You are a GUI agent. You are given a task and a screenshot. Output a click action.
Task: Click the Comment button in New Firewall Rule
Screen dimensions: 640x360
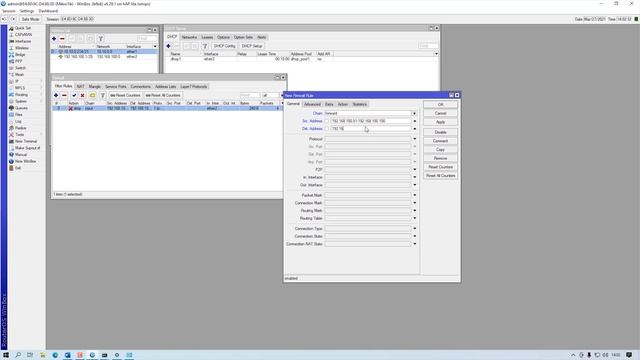coord(440,141)
